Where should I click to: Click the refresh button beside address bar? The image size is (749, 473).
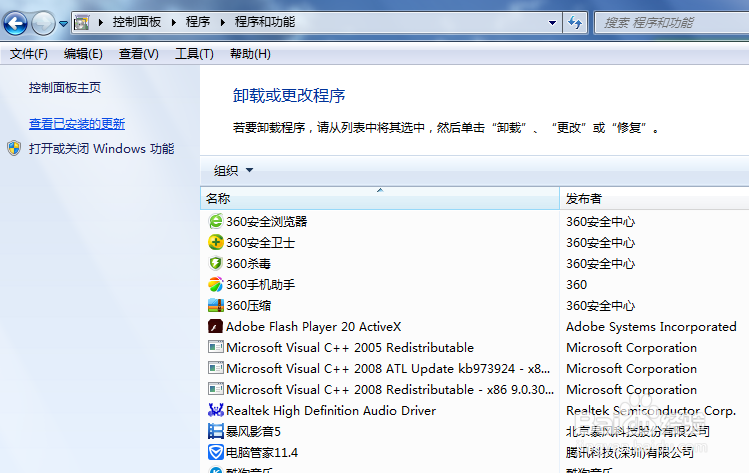pyautogui.click(x=575, y=22)
